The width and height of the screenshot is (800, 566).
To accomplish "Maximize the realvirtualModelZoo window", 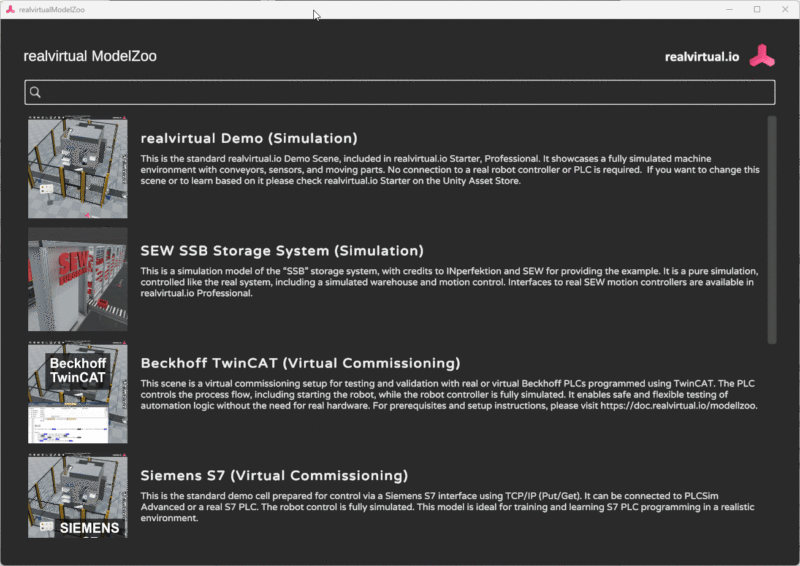I will click(756, 9).
